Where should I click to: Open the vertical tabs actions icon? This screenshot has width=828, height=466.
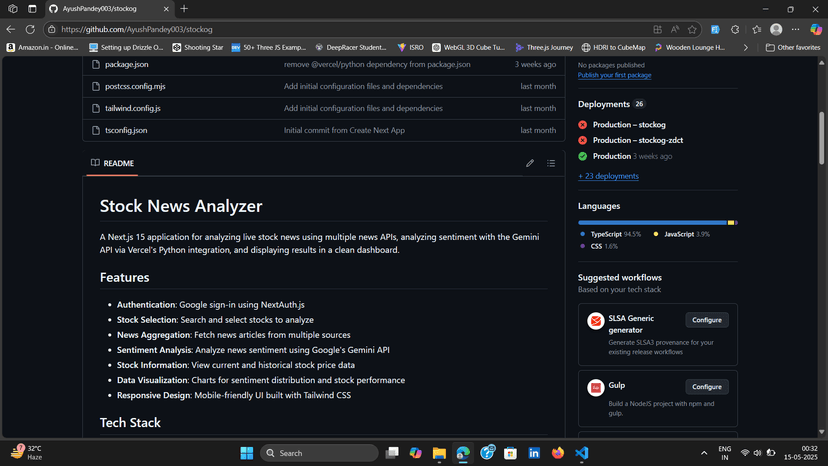coord(32,8)
